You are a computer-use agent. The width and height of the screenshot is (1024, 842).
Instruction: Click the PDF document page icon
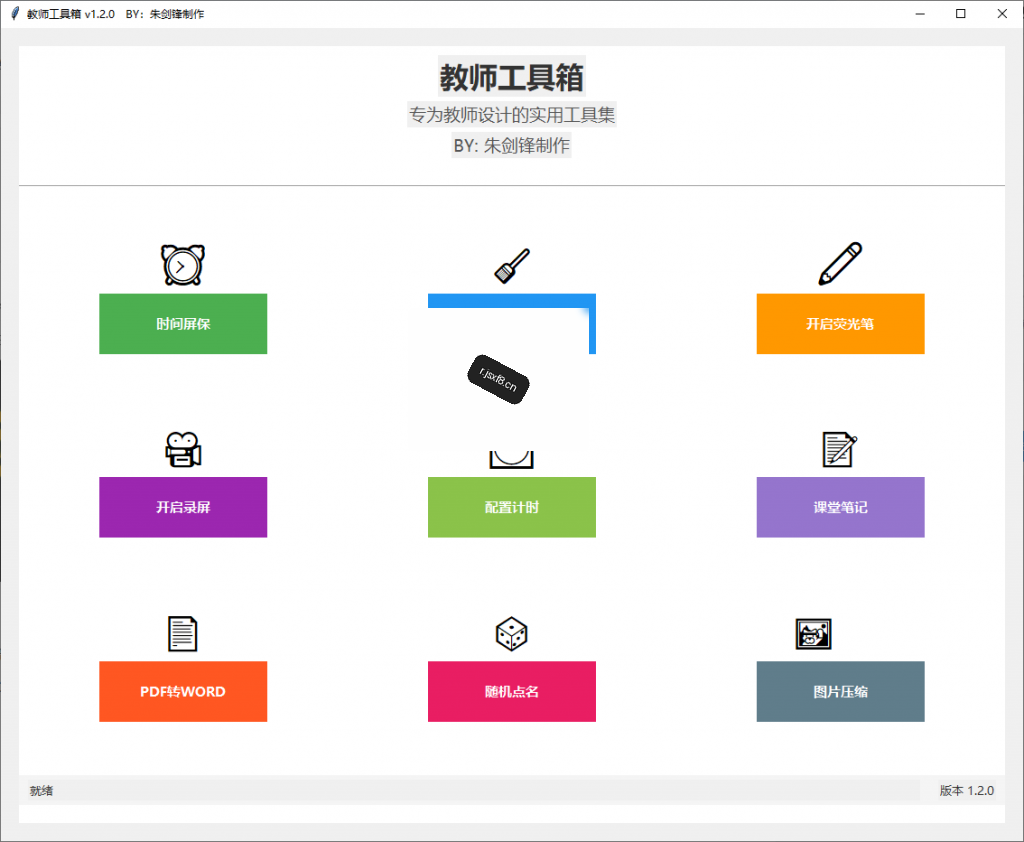pyautogui.click(x=183, y=634)
